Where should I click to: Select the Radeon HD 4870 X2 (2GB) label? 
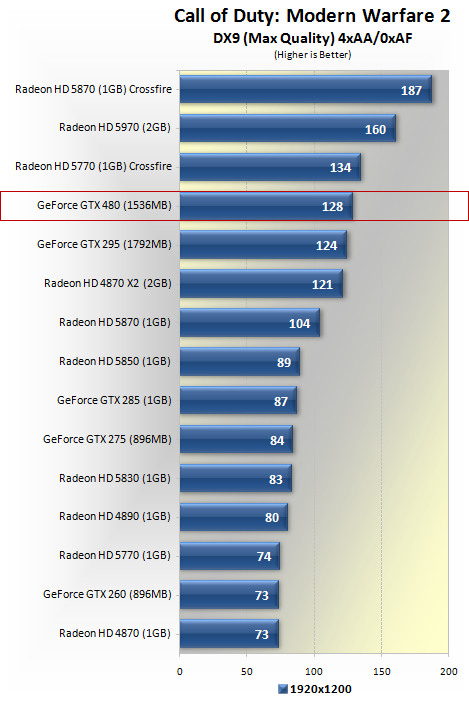point(108,283)
